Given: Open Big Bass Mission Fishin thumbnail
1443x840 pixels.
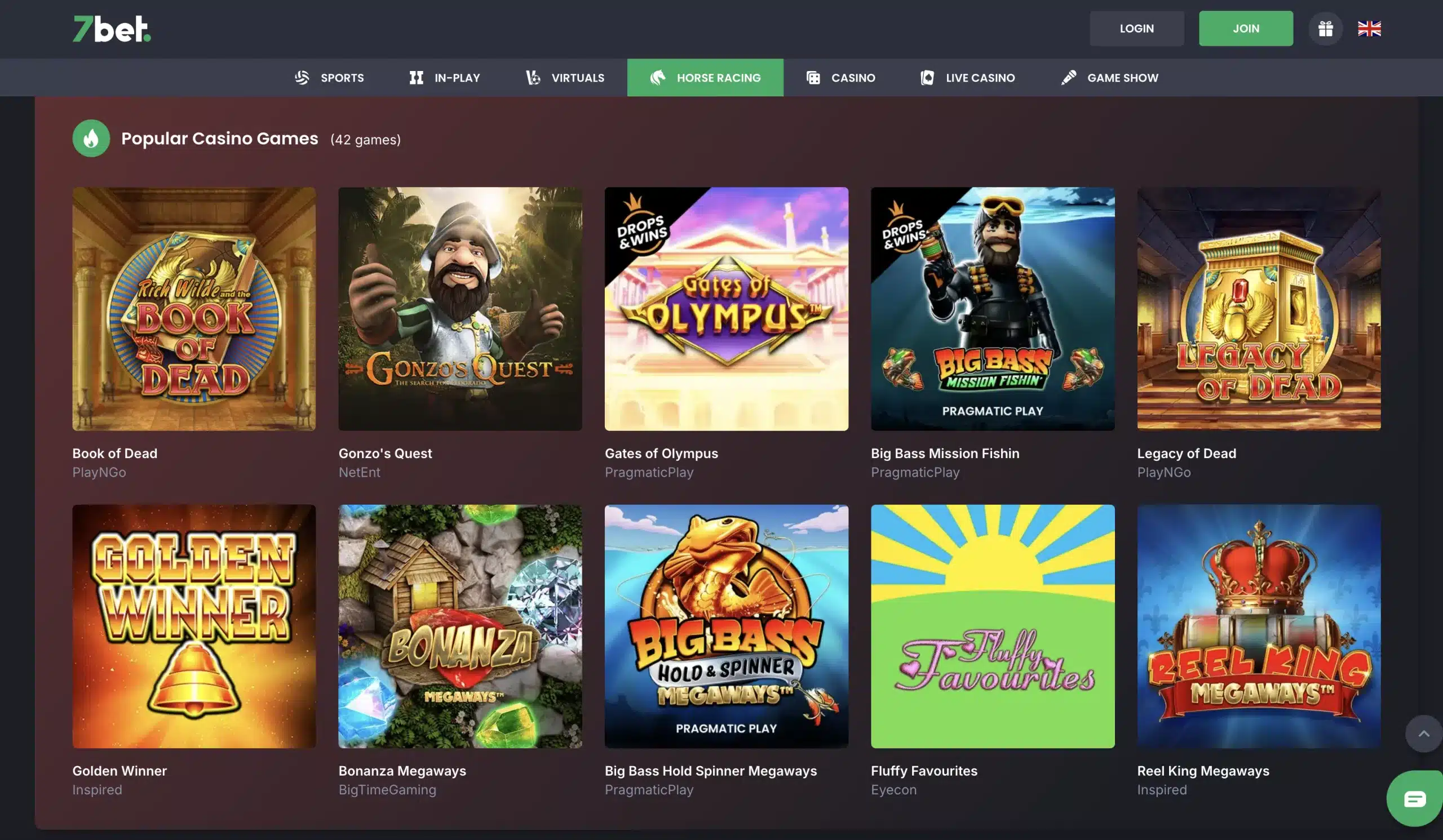Looking at the screenshot, I should coord(993,309).
